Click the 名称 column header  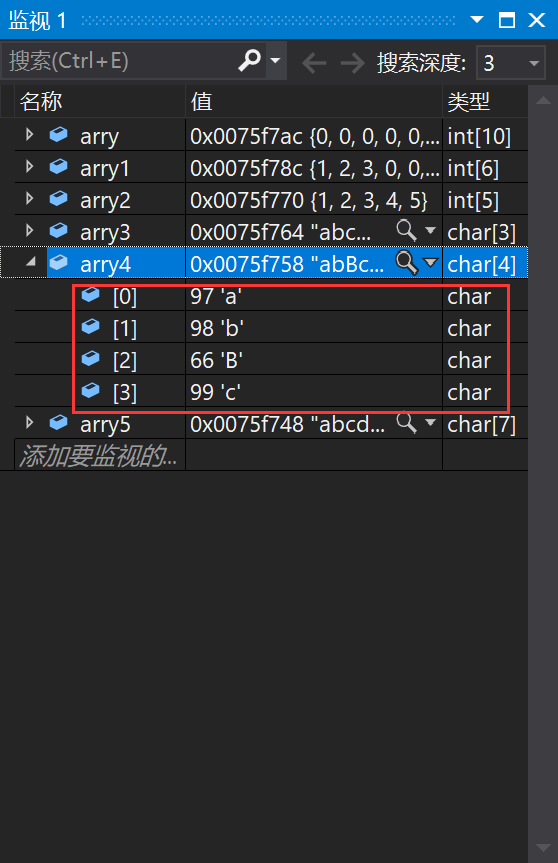[x=100, y=101]
